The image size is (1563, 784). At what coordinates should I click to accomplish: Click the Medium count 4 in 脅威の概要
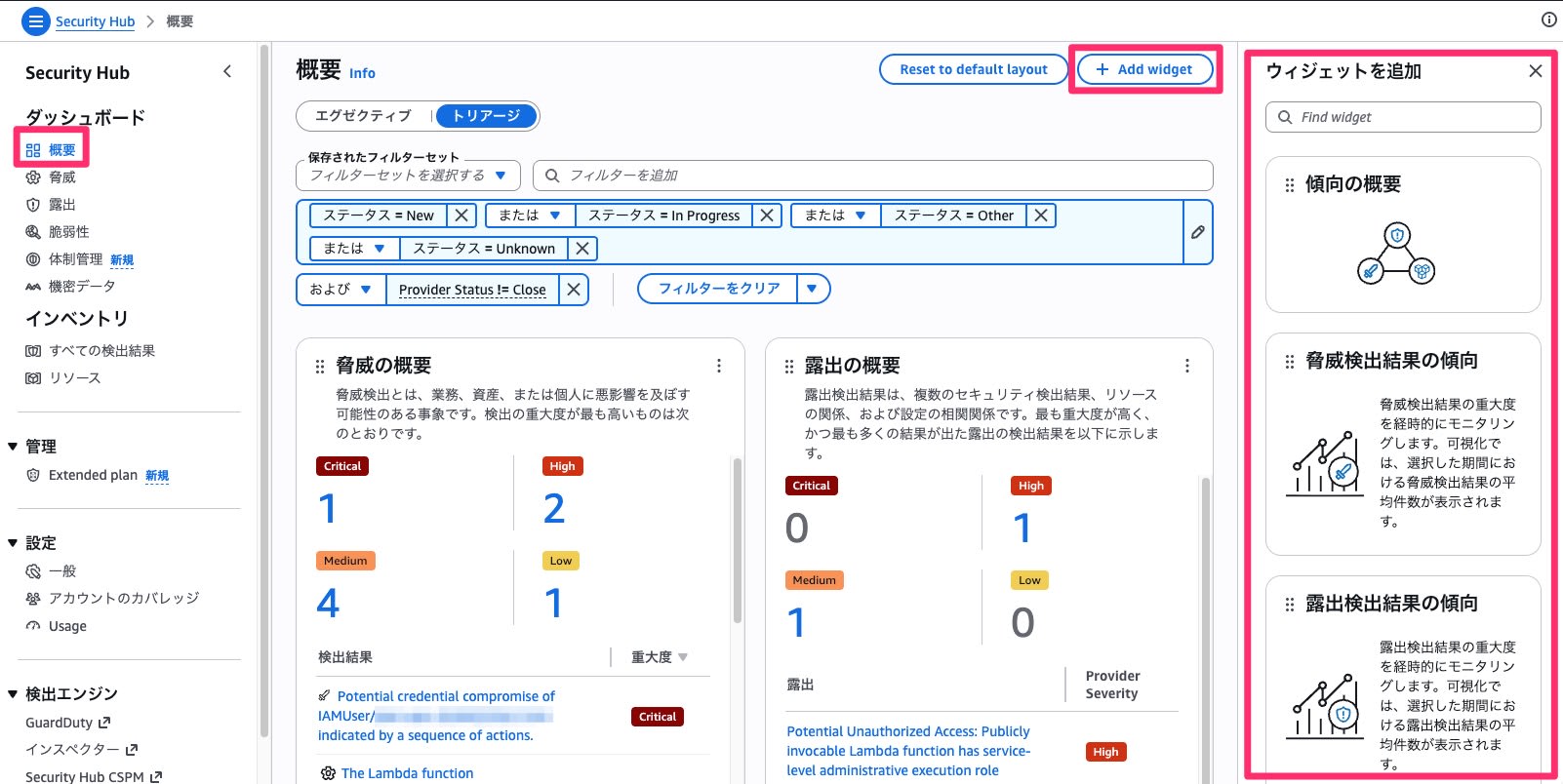pos(328,603)
